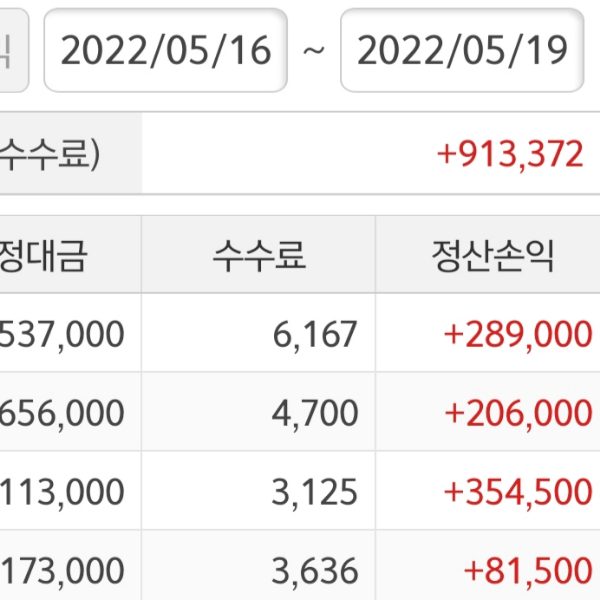Select the 3,125 fee cell
600x600 pixels.
[314, 492]
